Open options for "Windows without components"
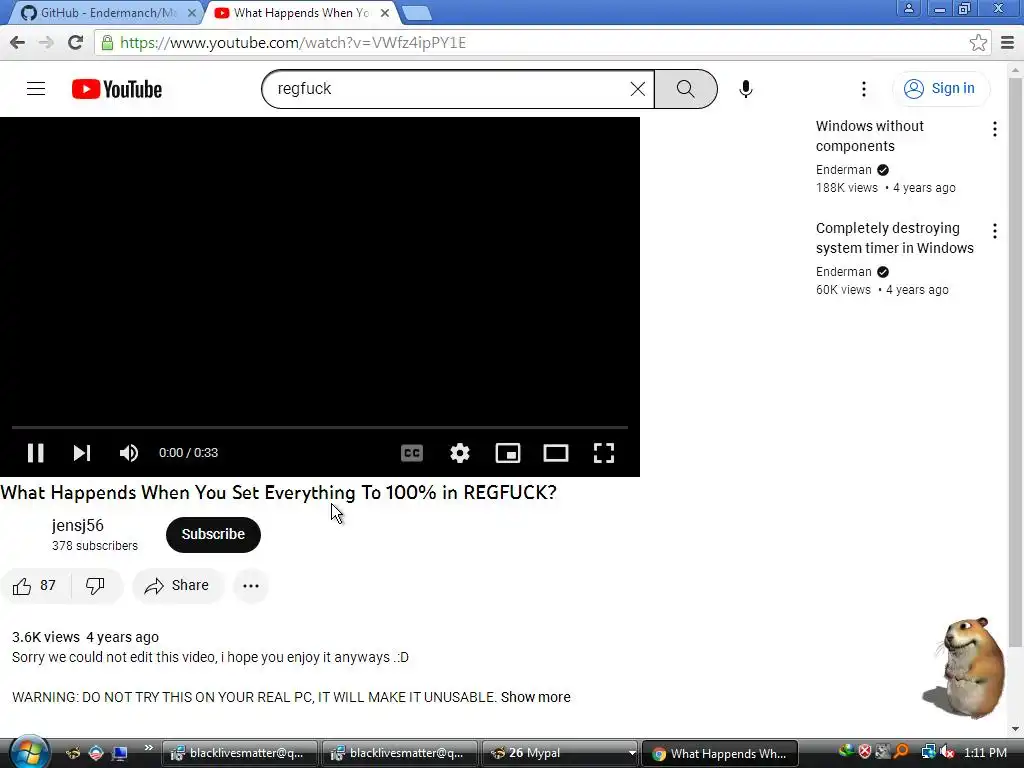1024x768 pixels. tap(995, 129)
